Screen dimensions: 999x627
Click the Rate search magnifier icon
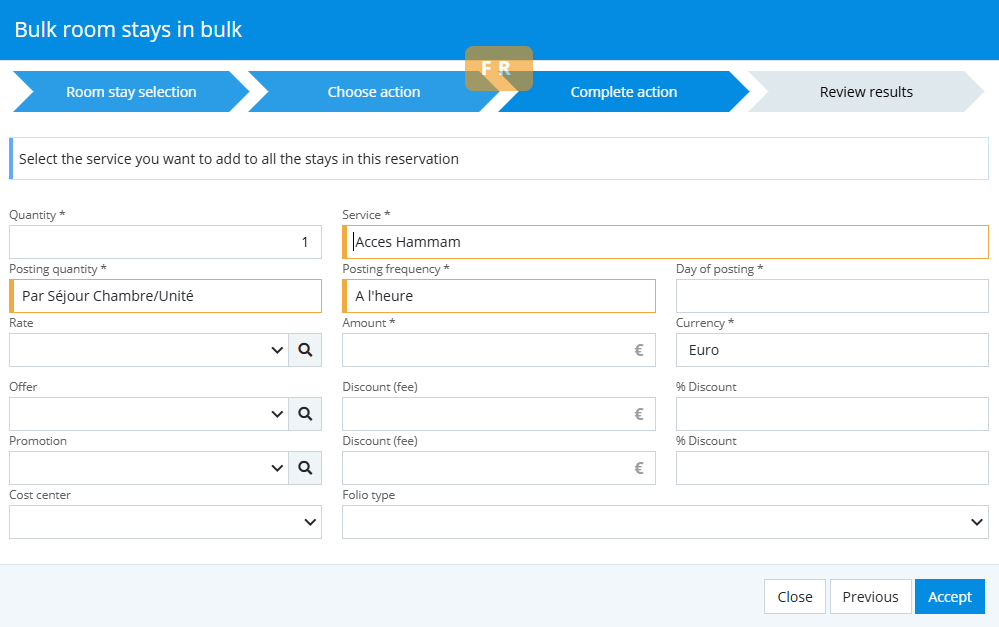click(305, 350)
